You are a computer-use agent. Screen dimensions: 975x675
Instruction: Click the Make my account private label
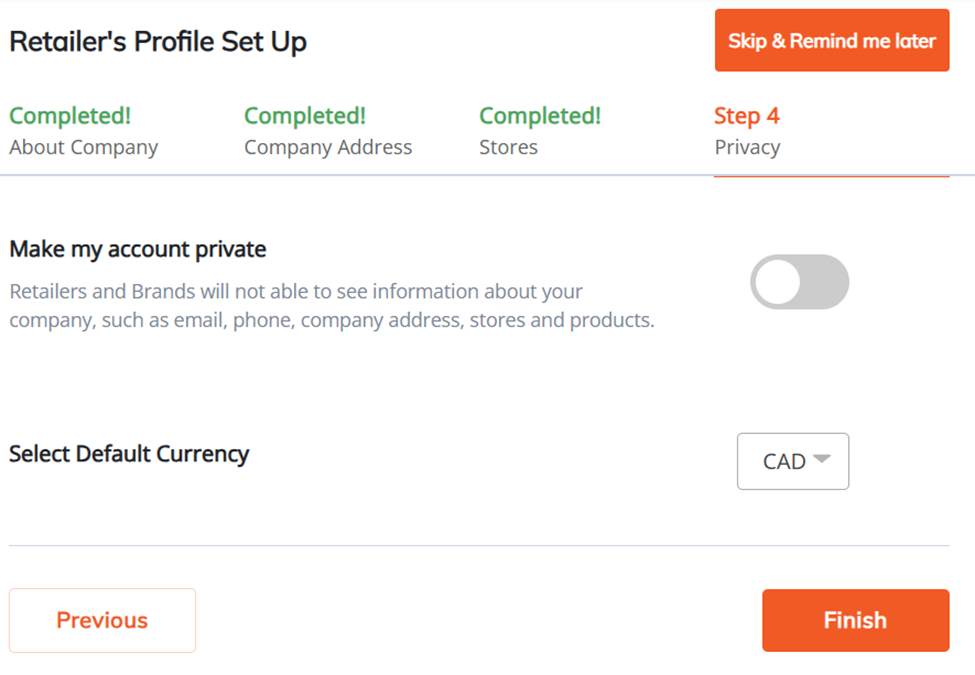click(x=138, y=249)
